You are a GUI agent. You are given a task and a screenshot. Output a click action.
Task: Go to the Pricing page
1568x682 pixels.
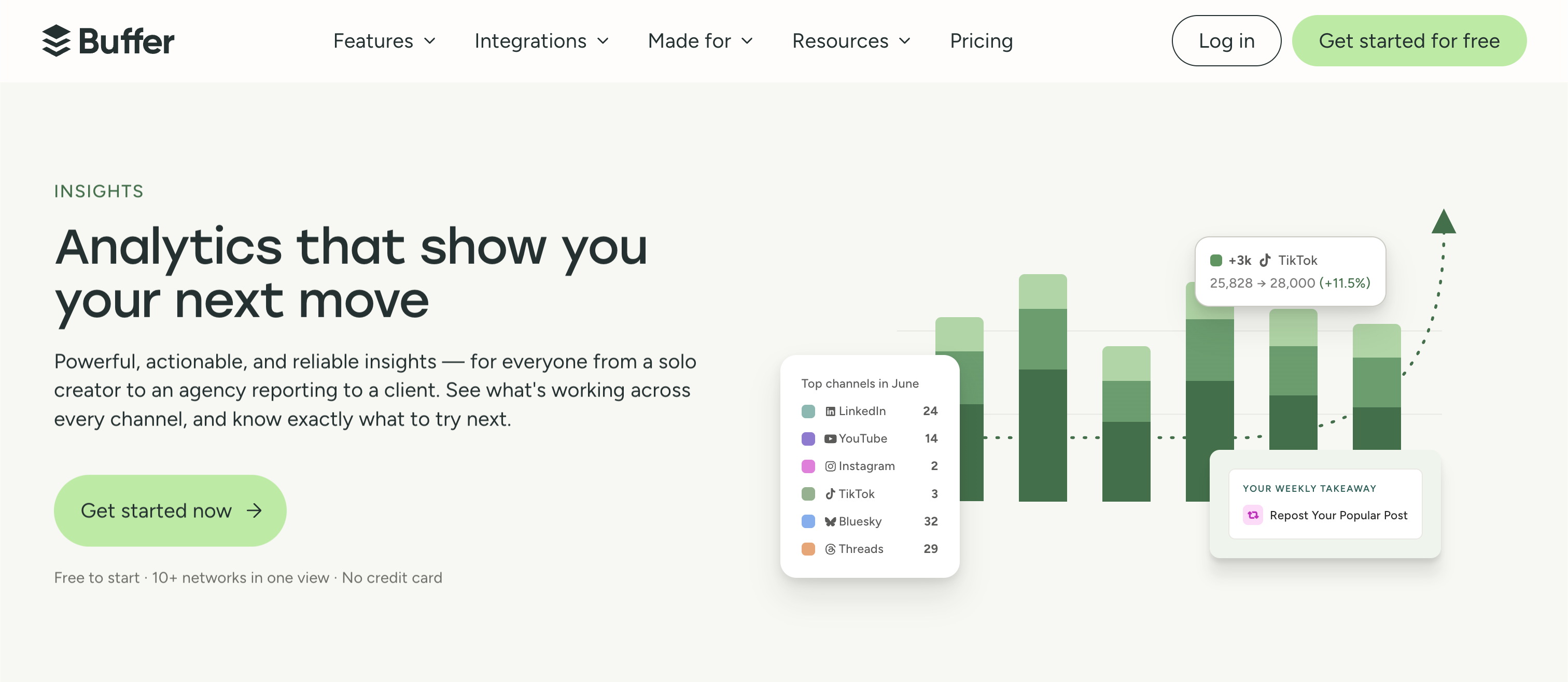point(981,41)
